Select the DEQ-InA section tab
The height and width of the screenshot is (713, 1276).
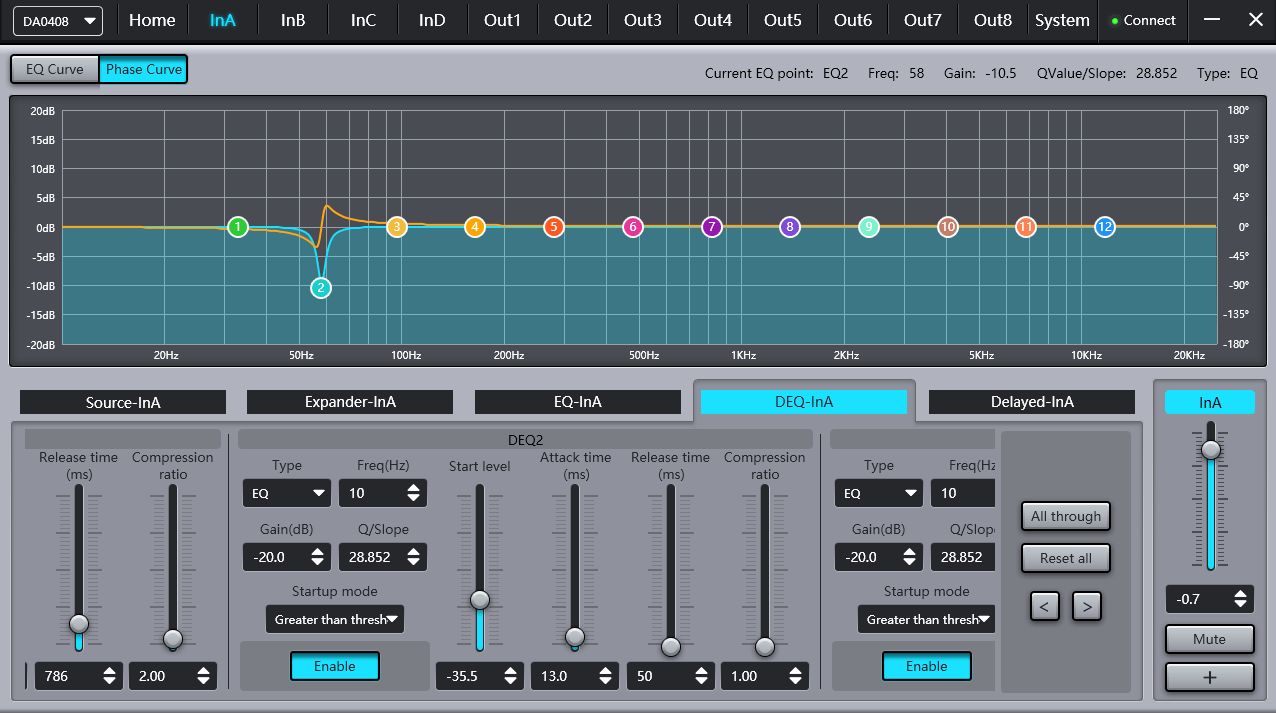804,402
